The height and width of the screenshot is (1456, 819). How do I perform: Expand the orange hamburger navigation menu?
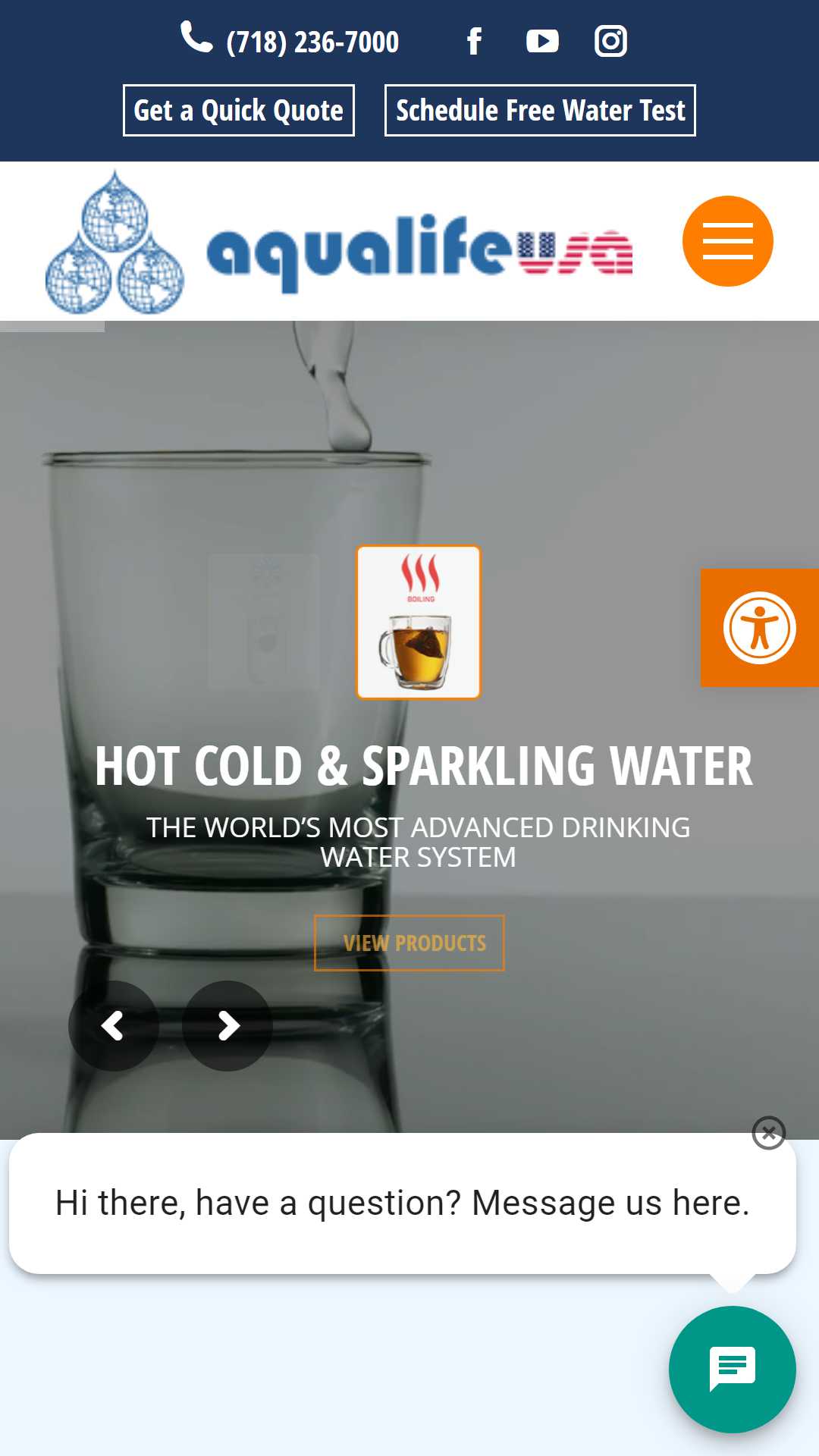(x=728, y=241)
